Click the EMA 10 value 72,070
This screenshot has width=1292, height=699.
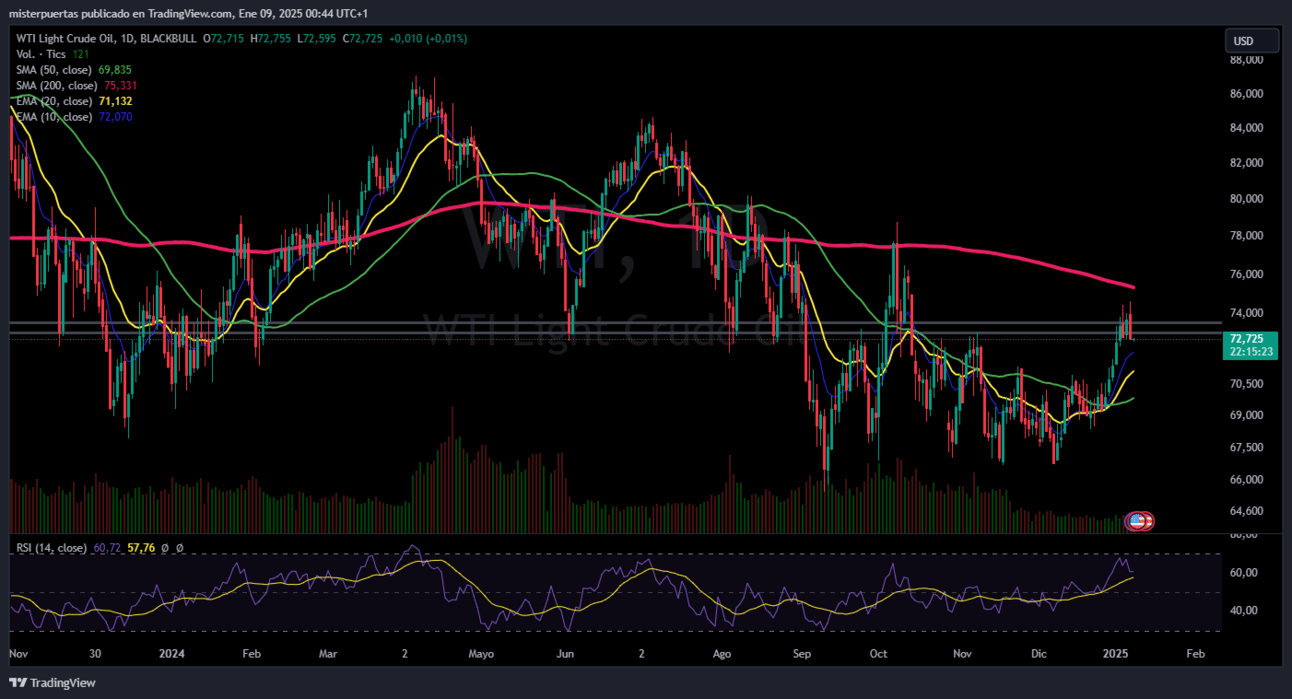tap(116, 117)
